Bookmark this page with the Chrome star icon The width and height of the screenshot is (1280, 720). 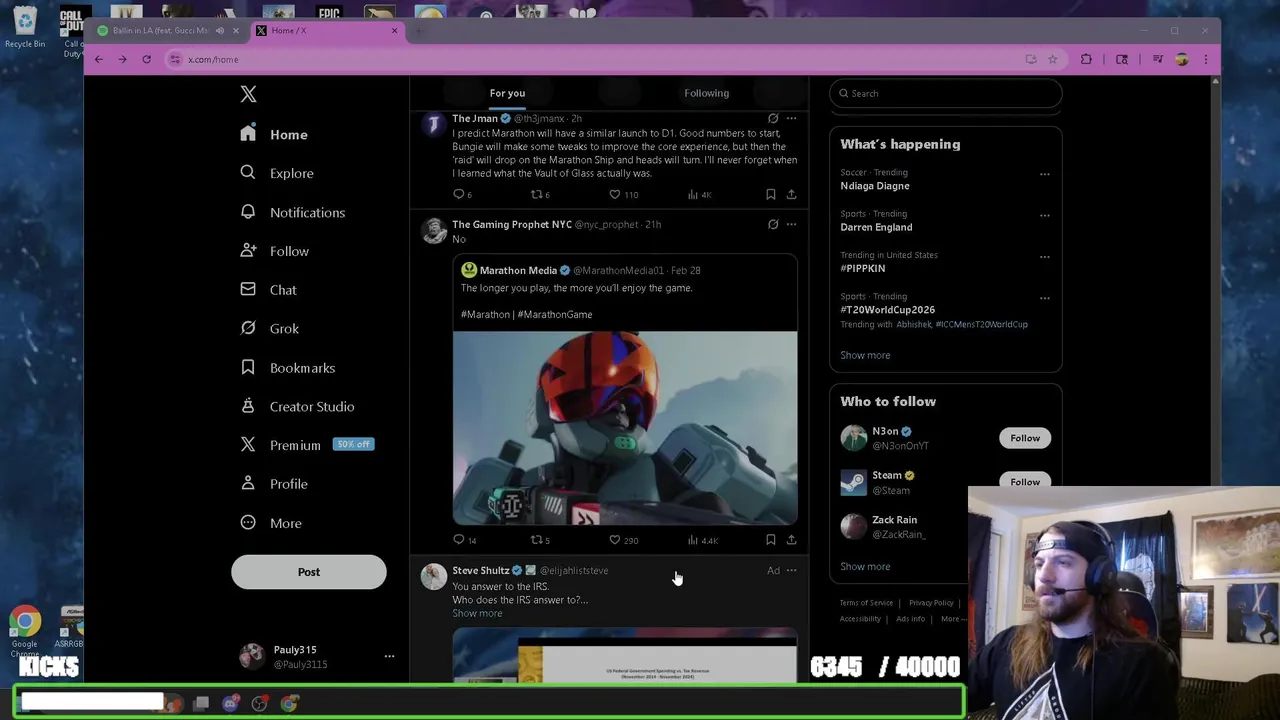point(1052,59)
